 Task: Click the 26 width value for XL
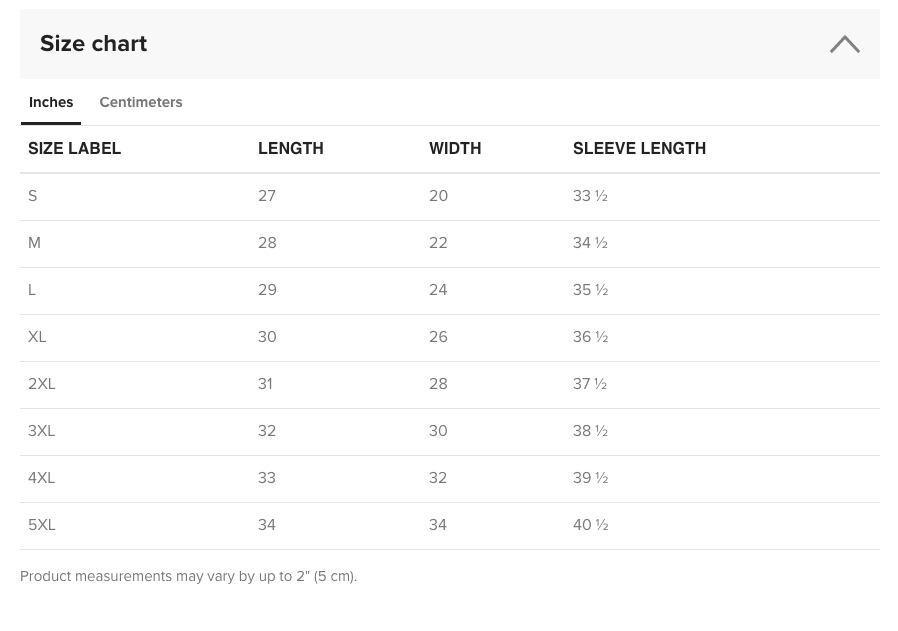pos(438,337)
